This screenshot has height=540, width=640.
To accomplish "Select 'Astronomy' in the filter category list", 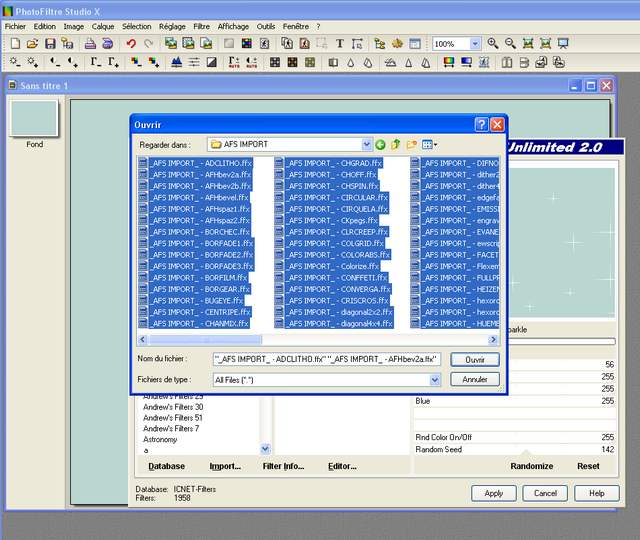I will click(x=160, y=440).
